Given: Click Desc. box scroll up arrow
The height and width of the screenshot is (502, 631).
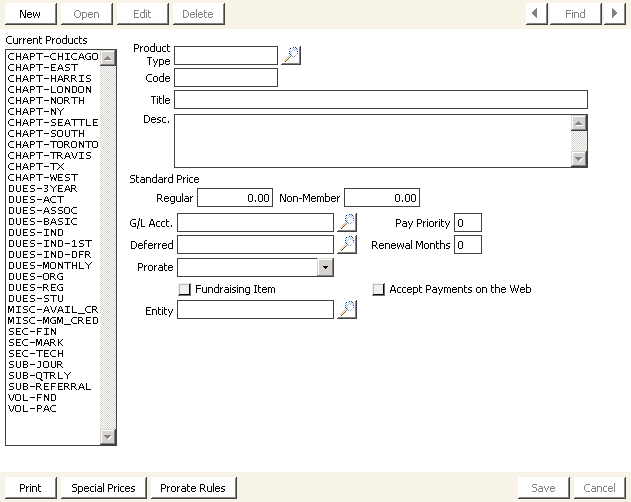Looking at the screenshot, I should pyautogui.click(x=579, y=123).
